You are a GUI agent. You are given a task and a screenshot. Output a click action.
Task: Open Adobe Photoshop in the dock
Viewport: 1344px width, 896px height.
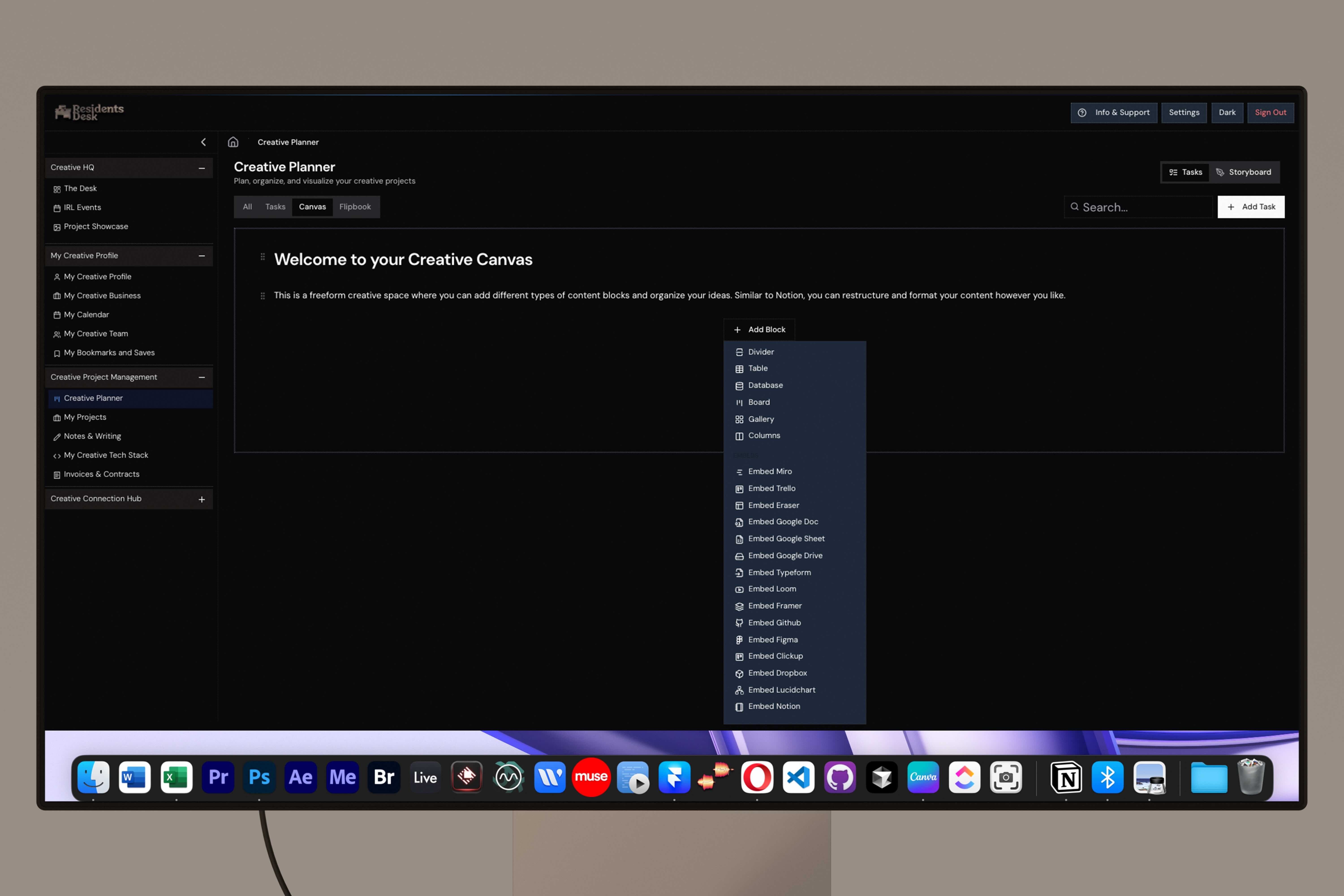pyautogui.click(x=259, y=777)
